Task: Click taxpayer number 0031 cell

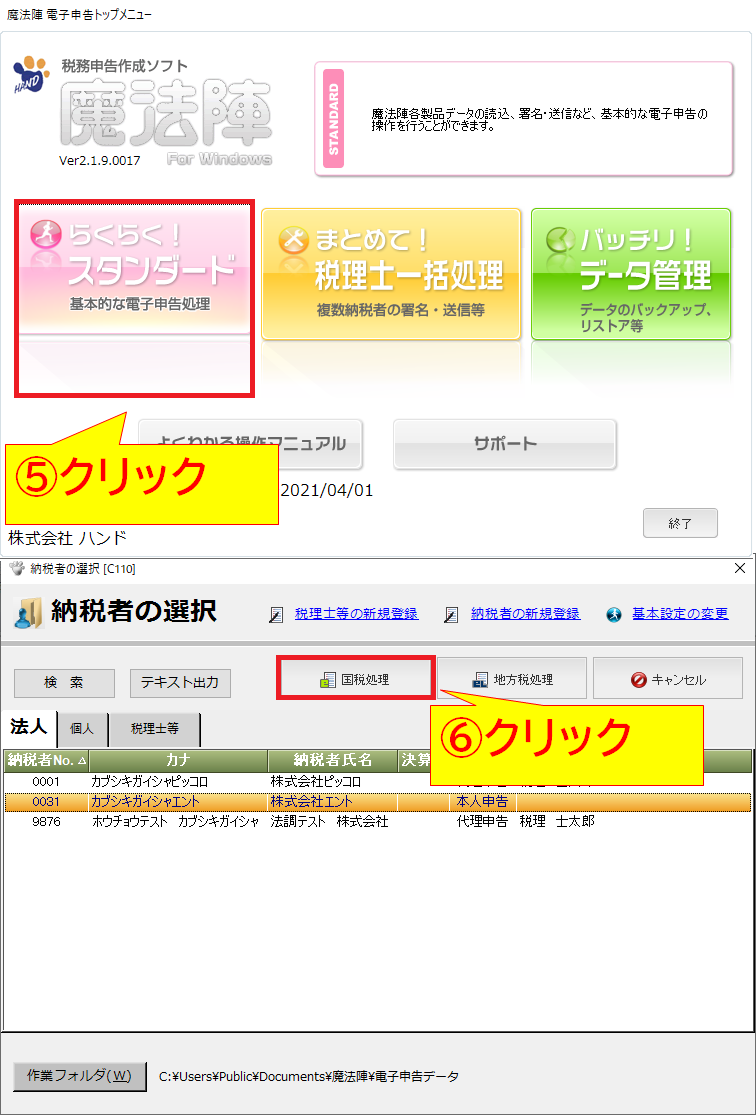Action: point(46,802)
